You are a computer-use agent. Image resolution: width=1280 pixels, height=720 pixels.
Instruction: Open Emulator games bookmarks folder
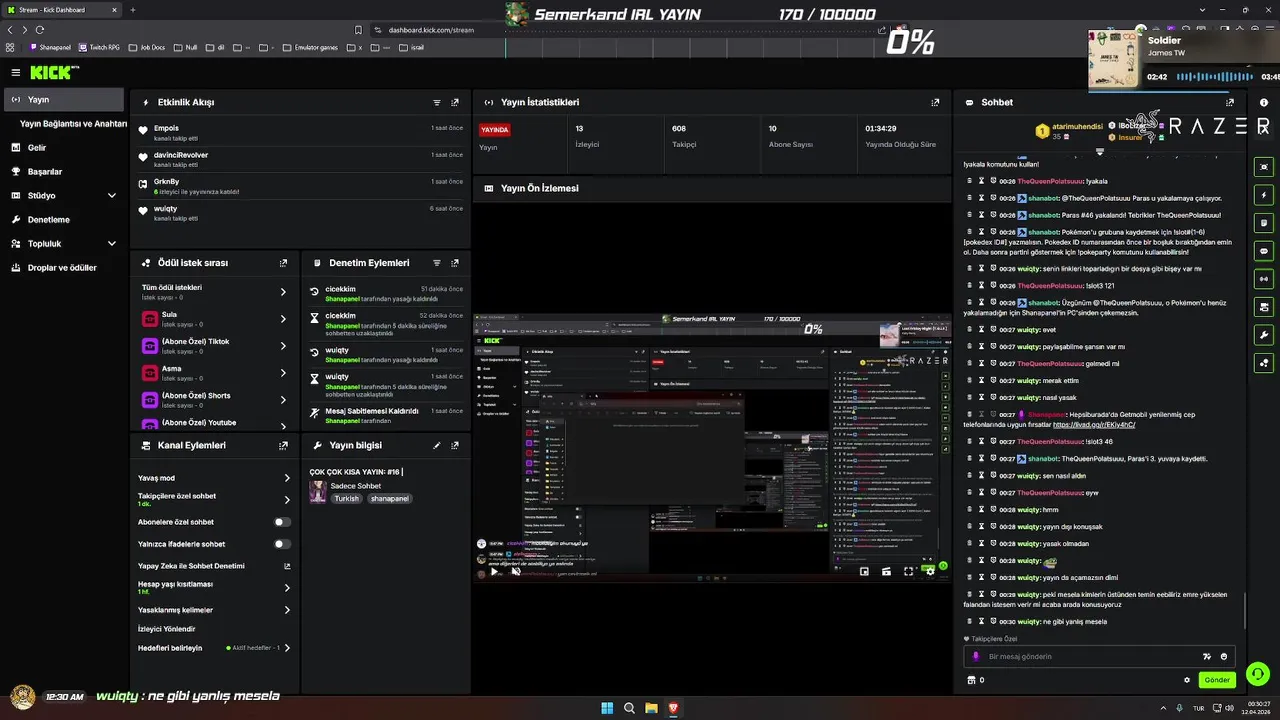click(309, 47)
